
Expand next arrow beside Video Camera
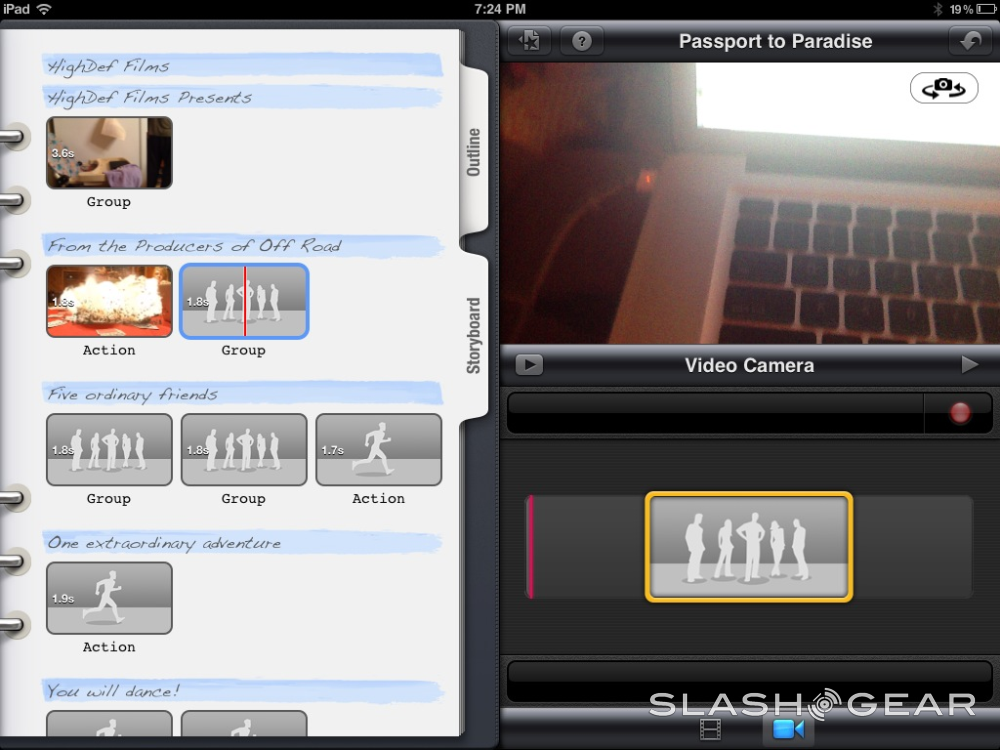point(969,365)
